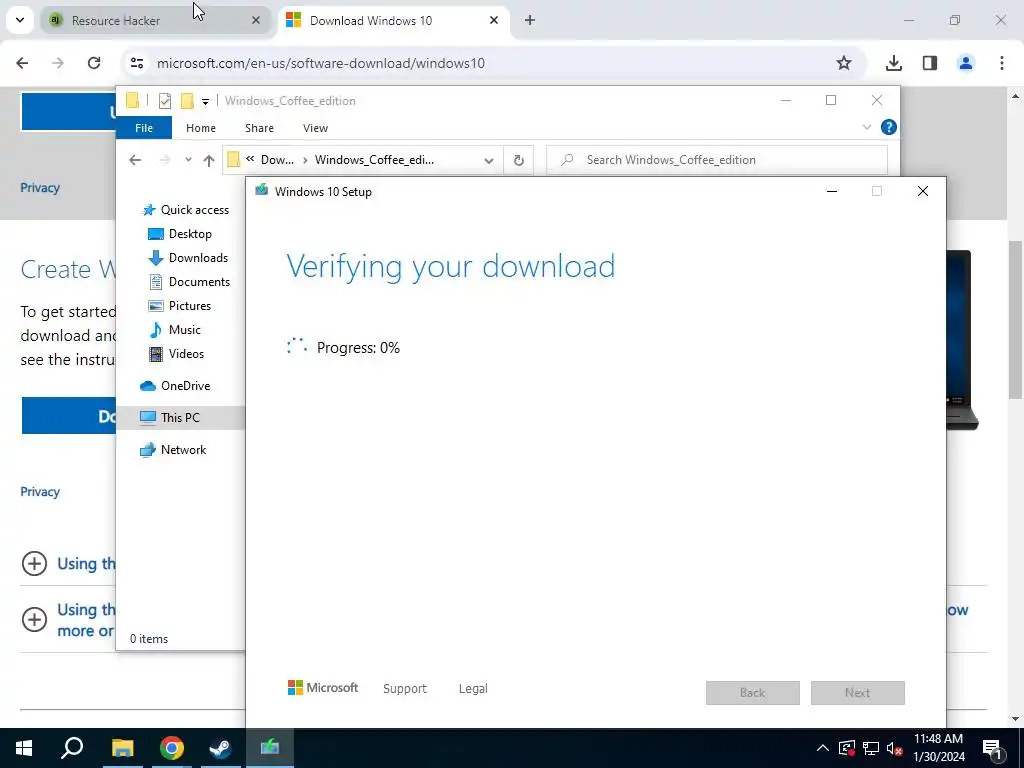Open the File menu in Explorer
This screenshot has width=1024, height=768.
[x=144, y=128]
